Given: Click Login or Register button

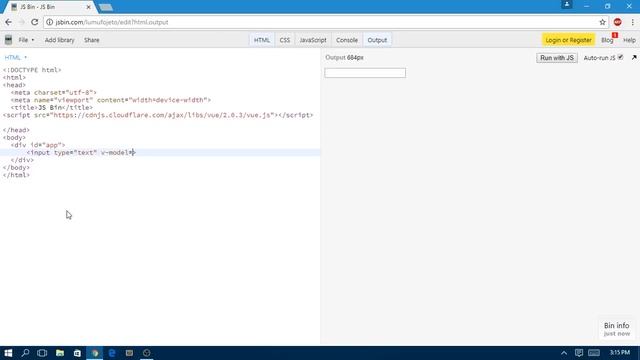Looking at the screenshot, I should pyautogui.click(x=568, y=40).
